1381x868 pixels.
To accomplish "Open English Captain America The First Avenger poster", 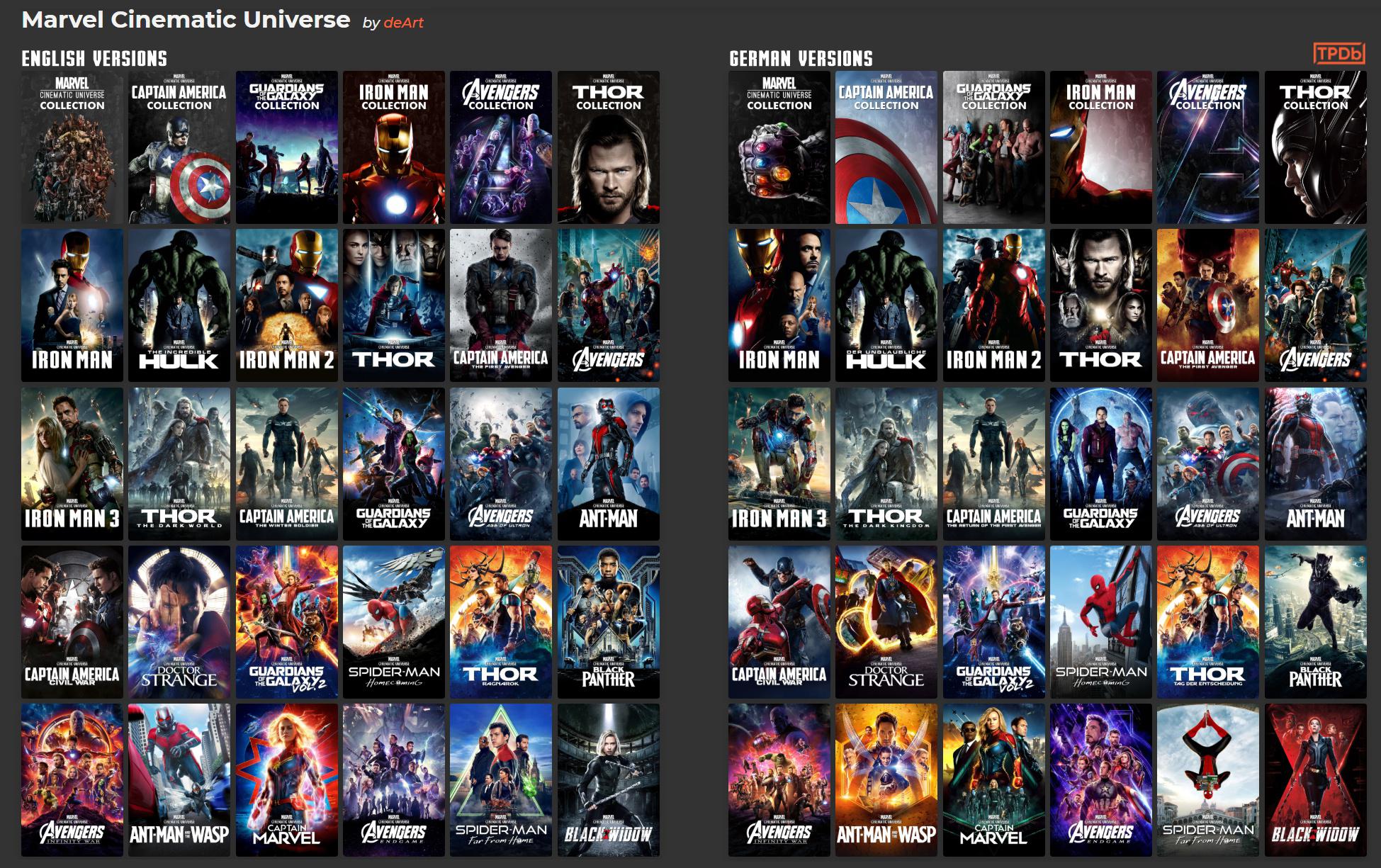I will click(x=501, y=305).
